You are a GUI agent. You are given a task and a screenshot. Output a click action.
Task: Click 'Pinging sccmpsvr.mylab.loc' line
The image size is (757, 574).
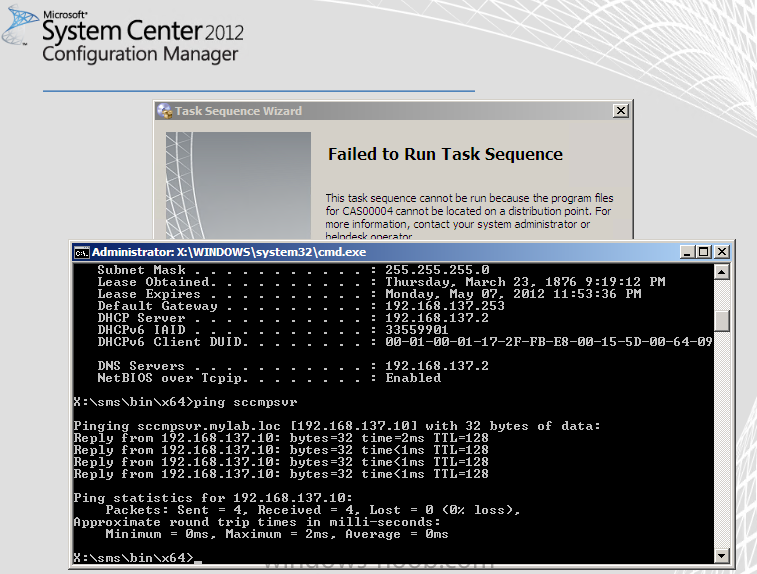tap(337, 426)
